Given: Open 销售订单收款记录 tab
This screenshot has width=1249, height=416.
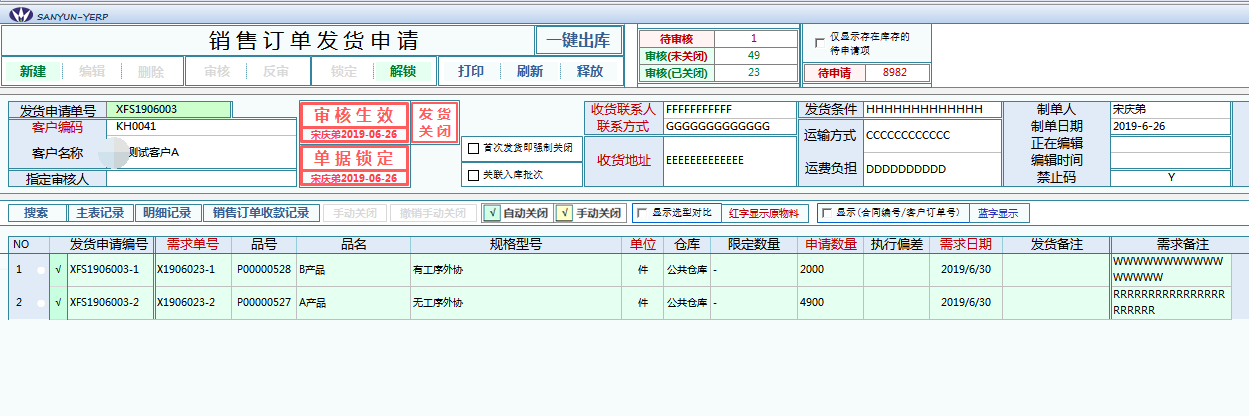Looking at the screenshot, I should [261, 213].
